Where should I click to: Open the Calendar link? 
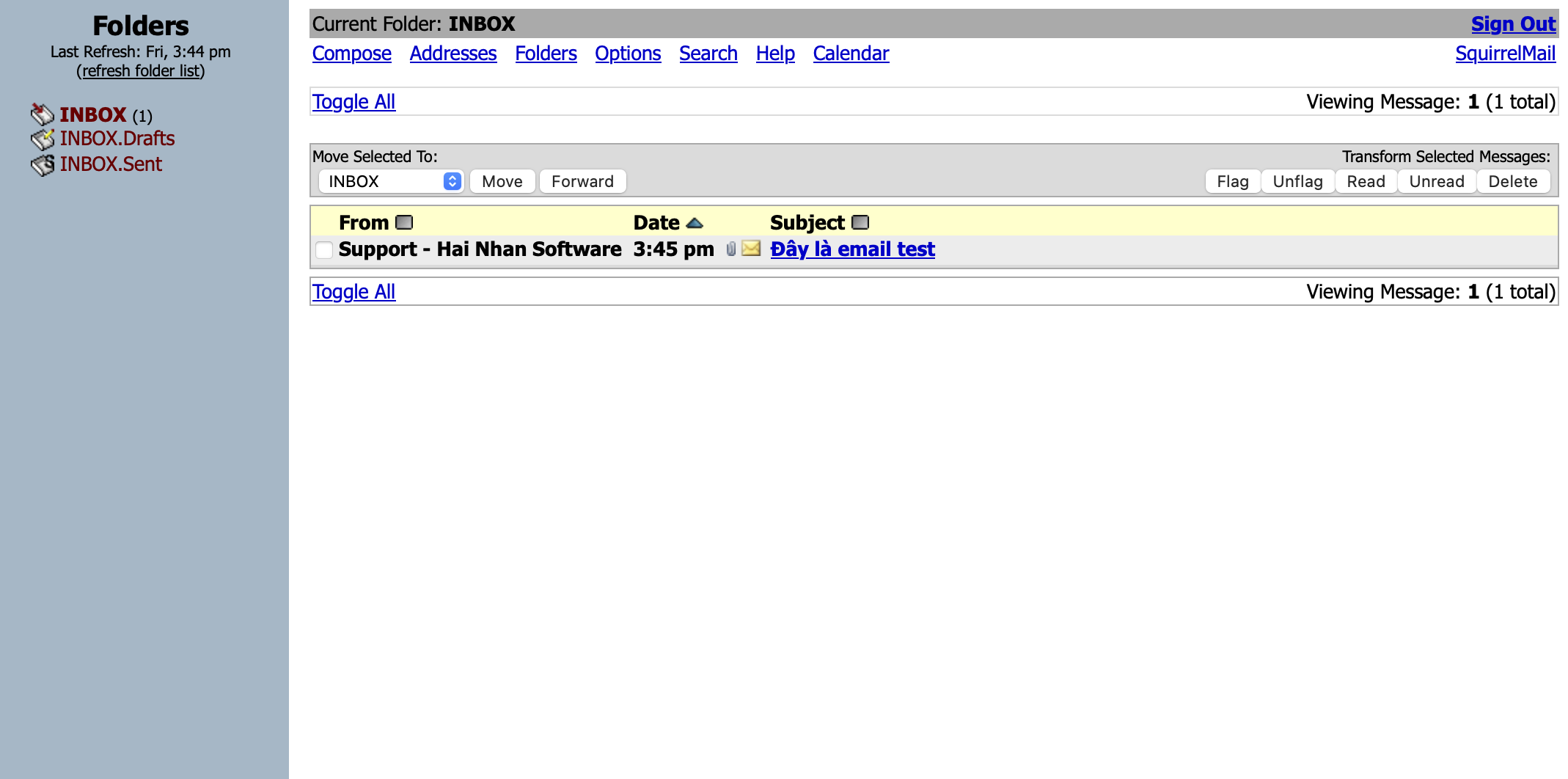[x=851, y=54]
